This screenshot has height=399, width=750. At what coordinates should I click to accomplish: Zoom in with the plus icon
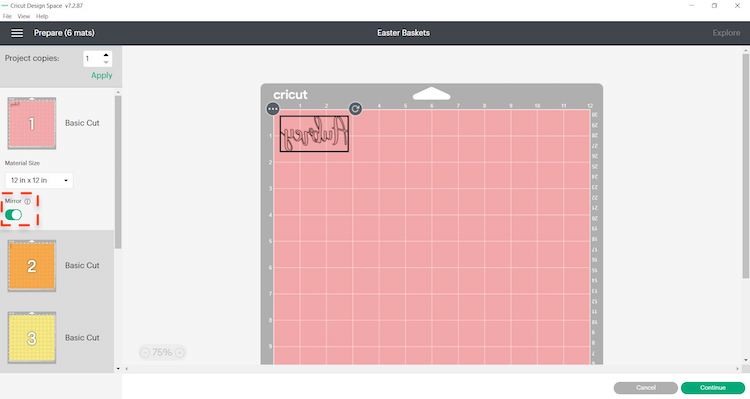(179, 353)
